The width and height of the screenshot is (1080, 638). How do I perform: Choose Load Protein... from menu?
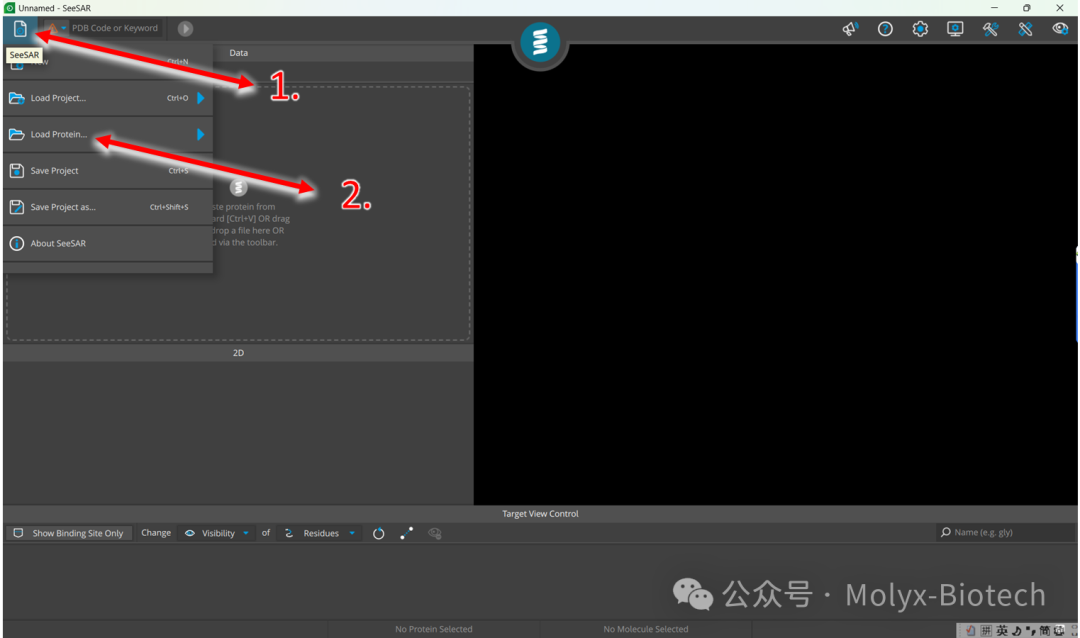coord(108,134)
